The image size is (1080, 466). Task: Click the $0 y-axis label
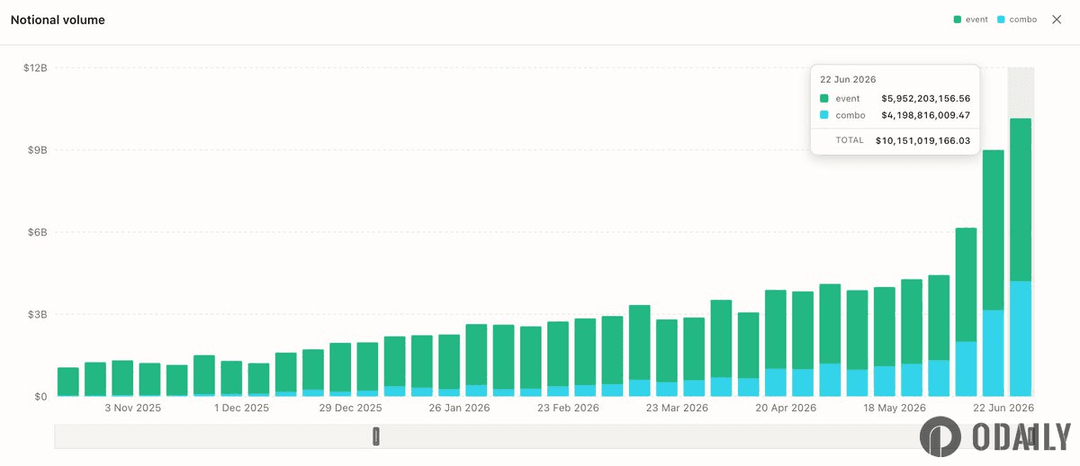[40, 396]
